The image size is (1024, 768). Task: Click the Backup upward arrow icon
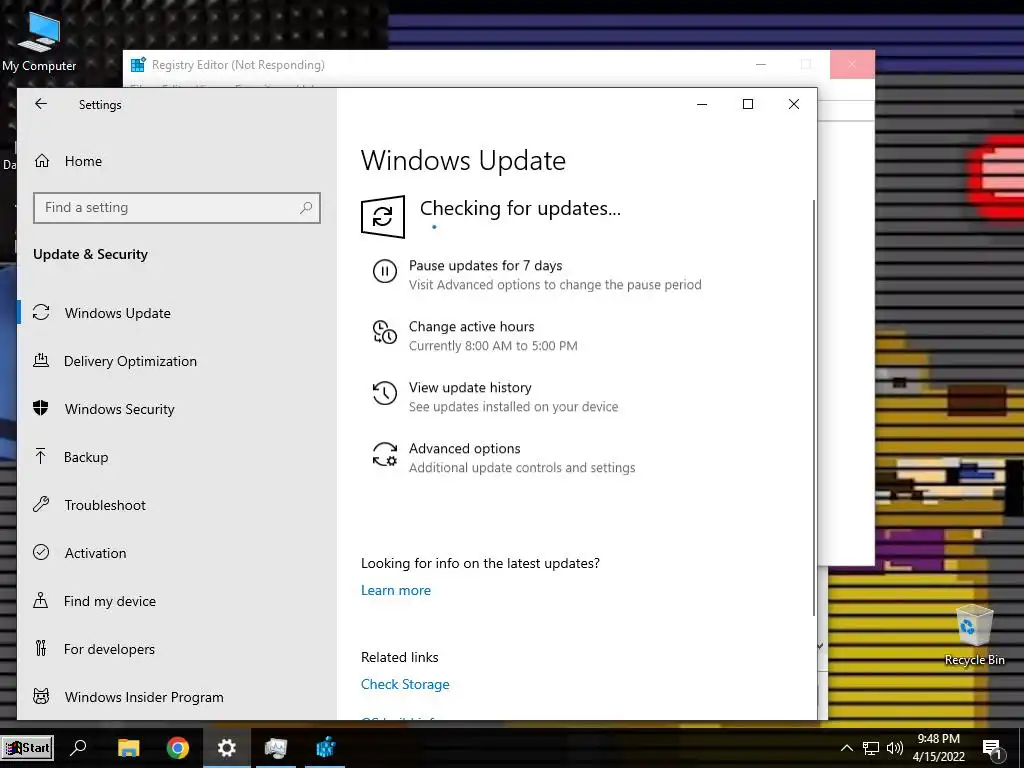click(x=40, y=456)
